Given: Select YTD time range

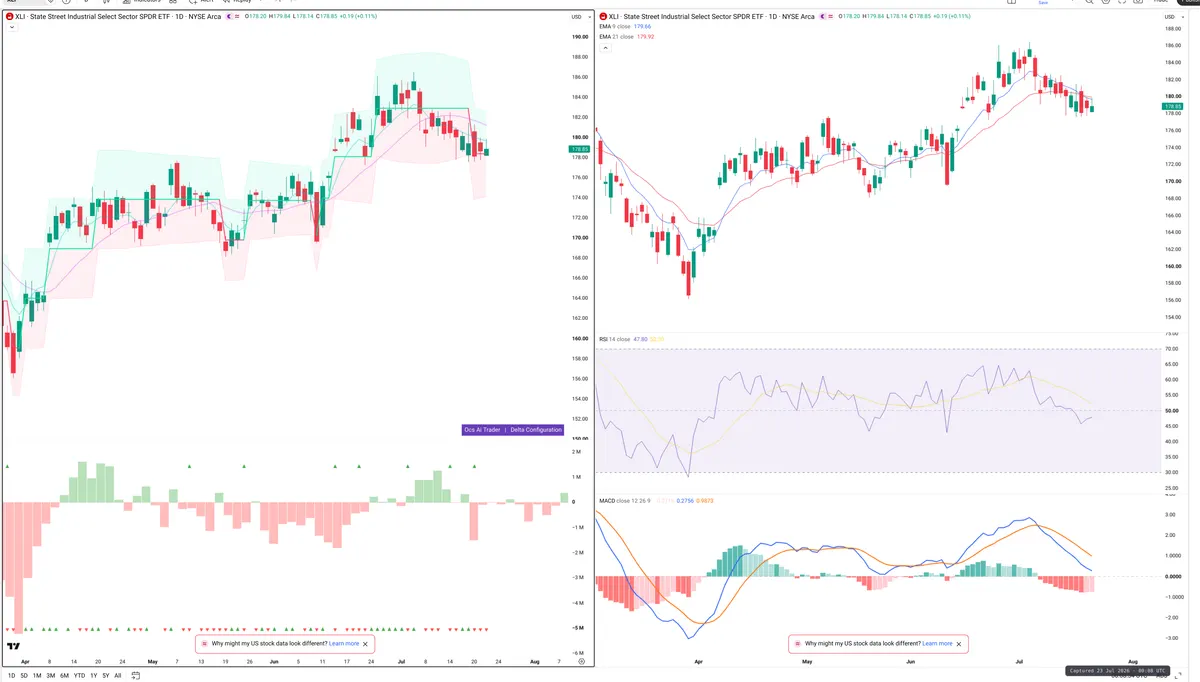Looking at the screenshot, I should pos(79,676).
